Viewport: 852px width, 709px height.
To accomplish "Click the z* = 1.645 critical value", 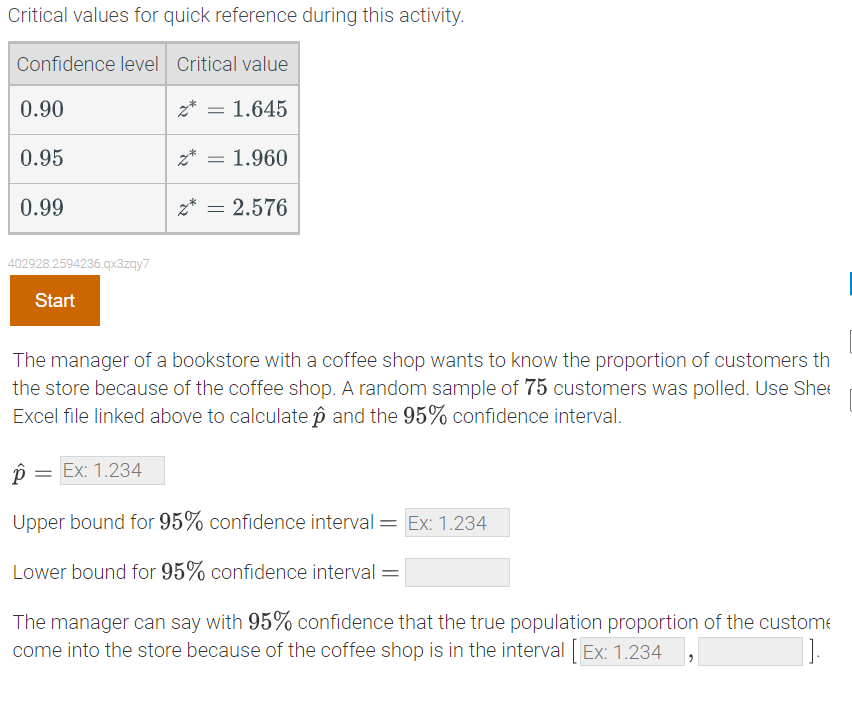I will click(232, 109).
